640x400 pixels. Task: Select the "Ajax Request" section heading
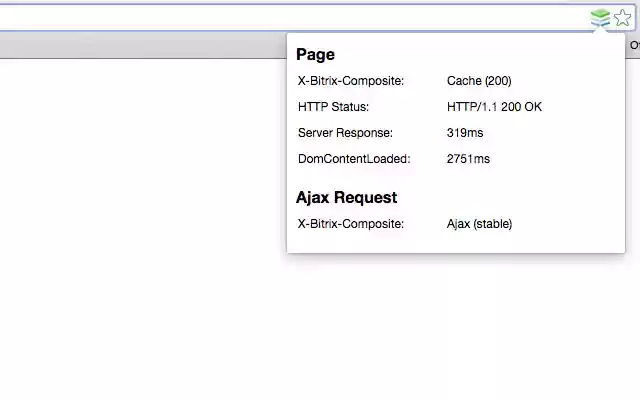point(346,198)
